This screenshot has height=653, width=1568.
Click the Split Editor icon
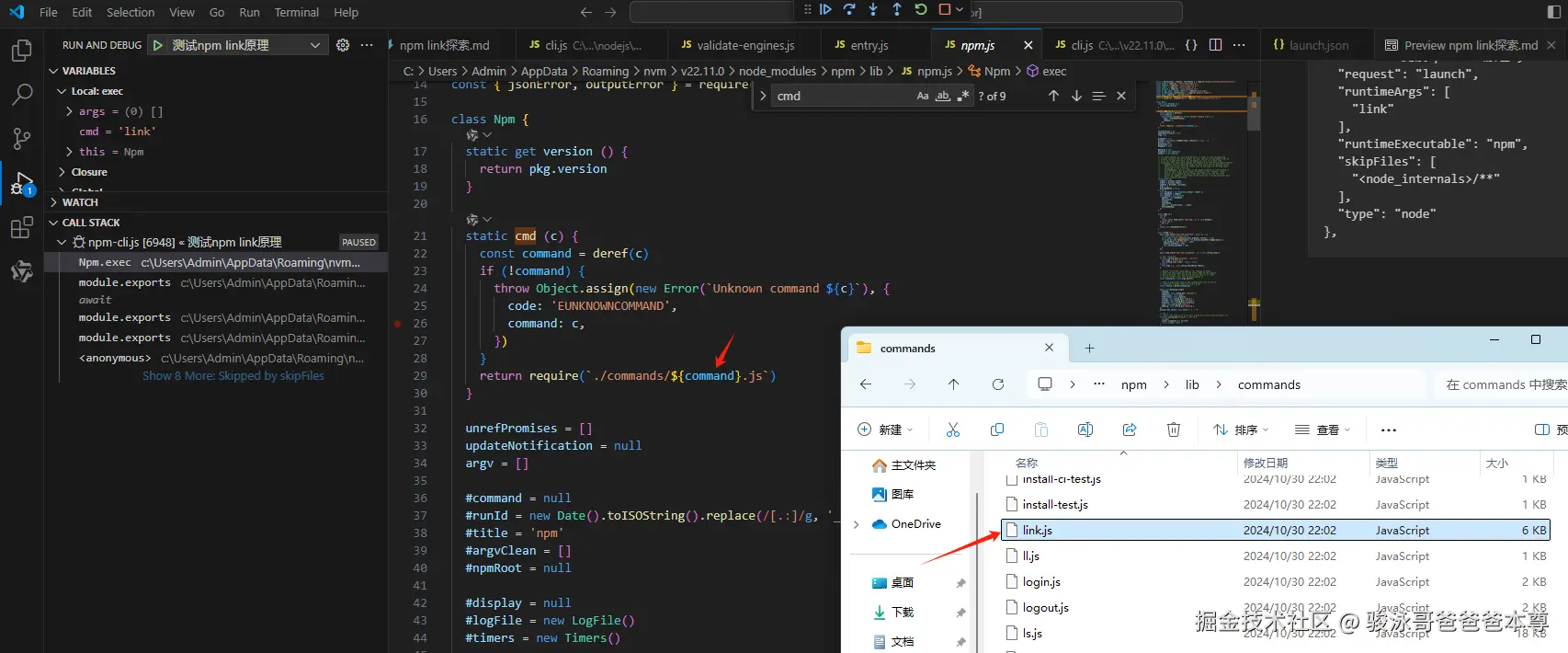(x=1215, y=45)
